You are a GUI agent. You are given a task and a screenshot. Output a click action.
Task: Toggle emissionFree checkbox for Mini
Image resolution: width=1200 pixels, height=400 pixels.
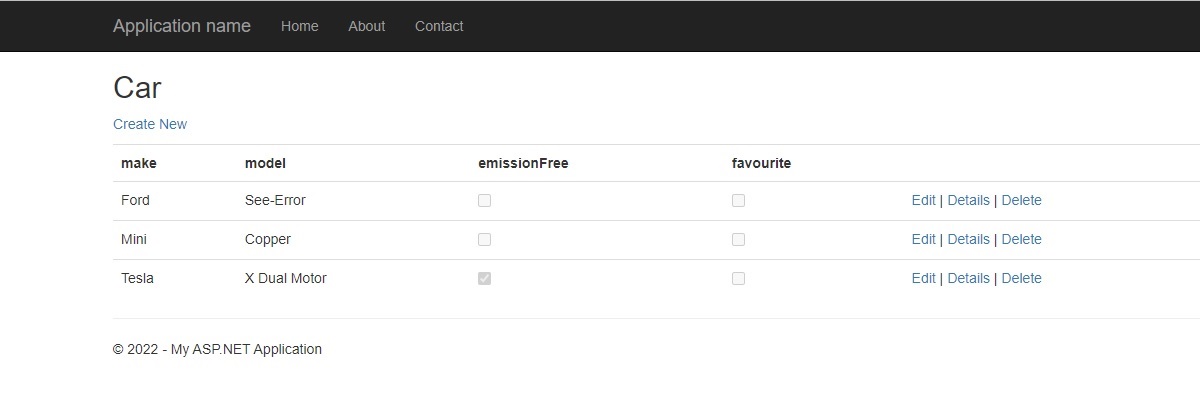[x=485, y=239]
